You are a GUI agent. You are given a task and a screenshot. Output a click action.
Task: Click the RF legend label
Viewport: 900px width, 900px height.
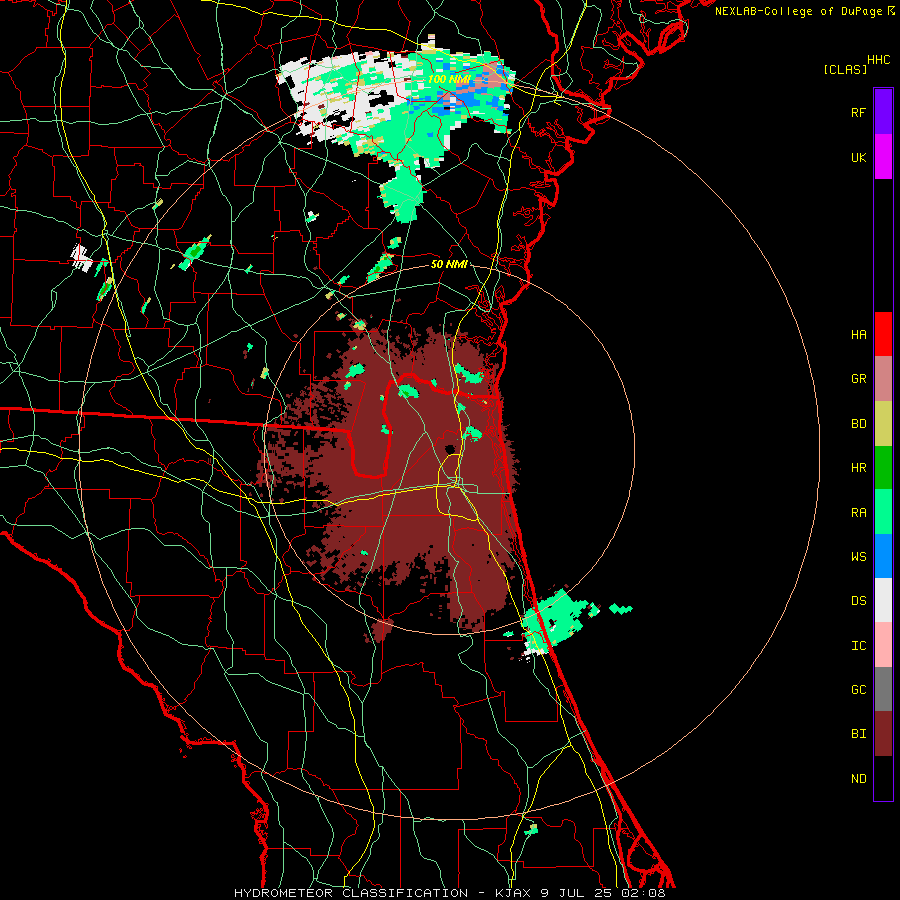pyautogui.click(x=858, y=112)
